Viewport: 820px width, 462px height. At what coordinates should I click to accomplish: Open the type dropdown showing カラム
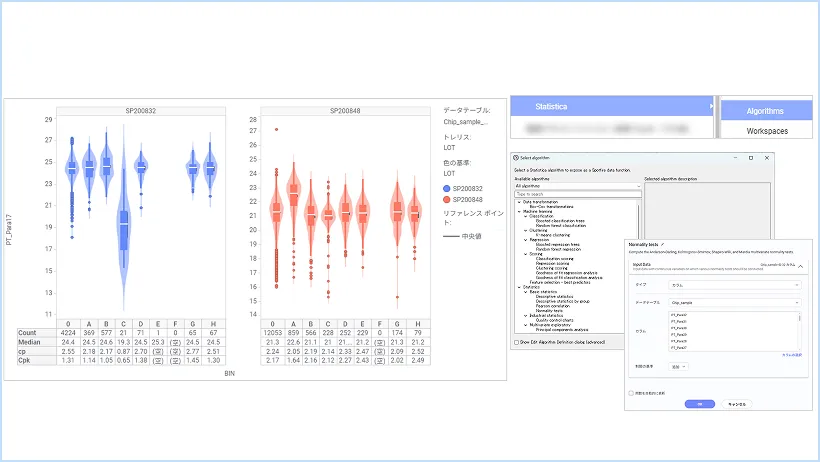click(x=735, y=285)
